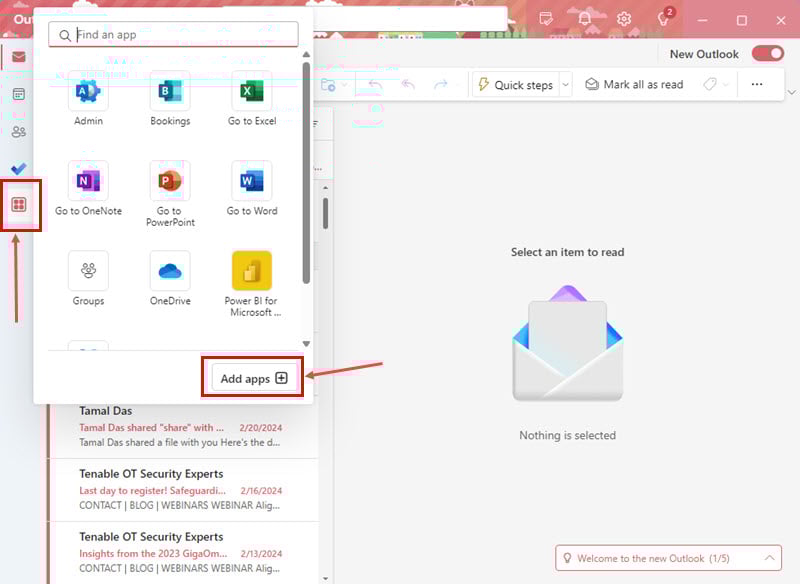Click the Reply all arrow icon
800x584 pixels.
pyautogui.click(x=408, y=85)
